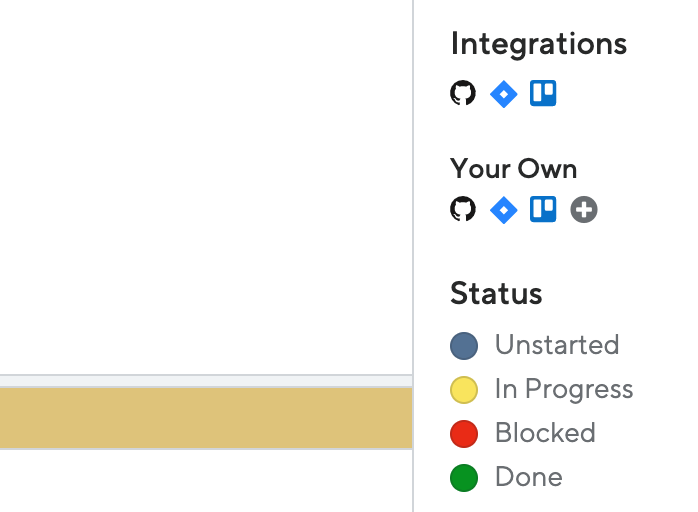Screen dimensions: 698x512
Task: Open the GitHub icon under Your Own
Action: coord(463,209)
